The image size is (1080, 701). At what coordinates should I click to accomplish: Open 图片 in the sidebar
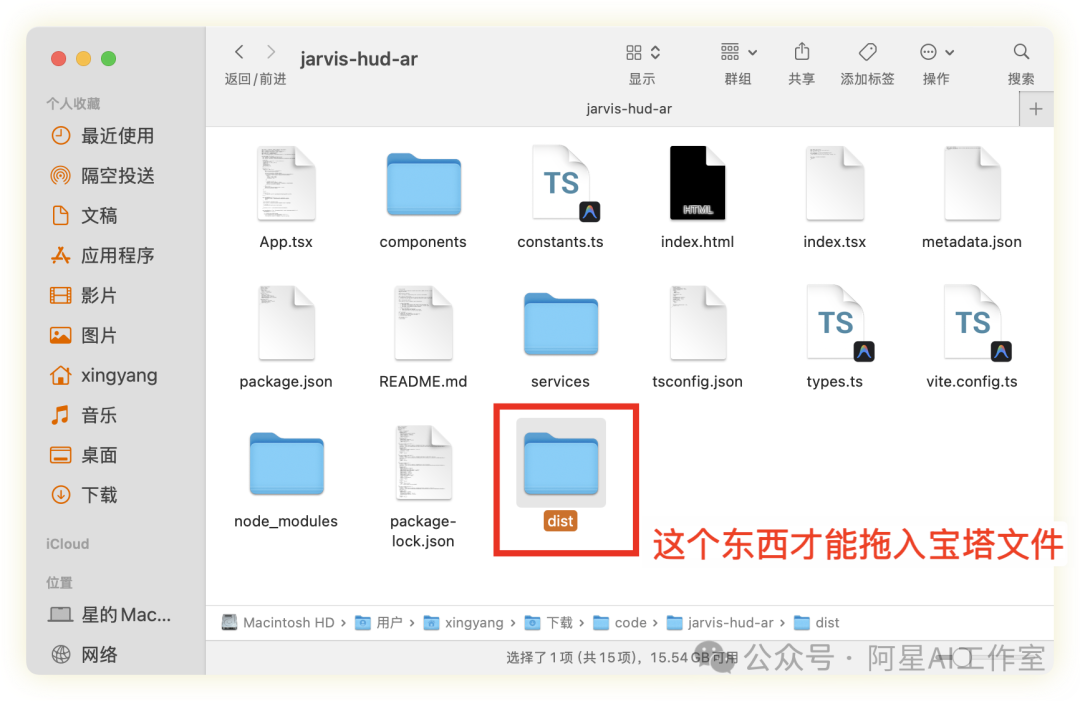pyautogui.click(x=85, y=335)
